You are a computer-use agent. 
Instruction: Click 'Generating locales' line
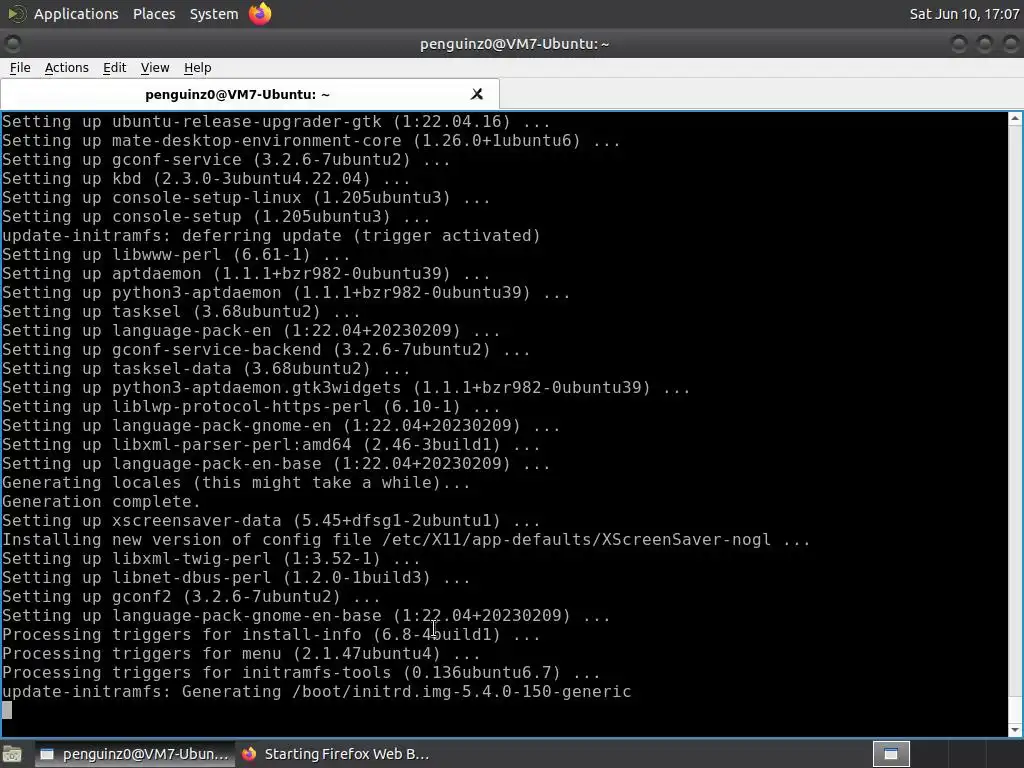[236, 483]
